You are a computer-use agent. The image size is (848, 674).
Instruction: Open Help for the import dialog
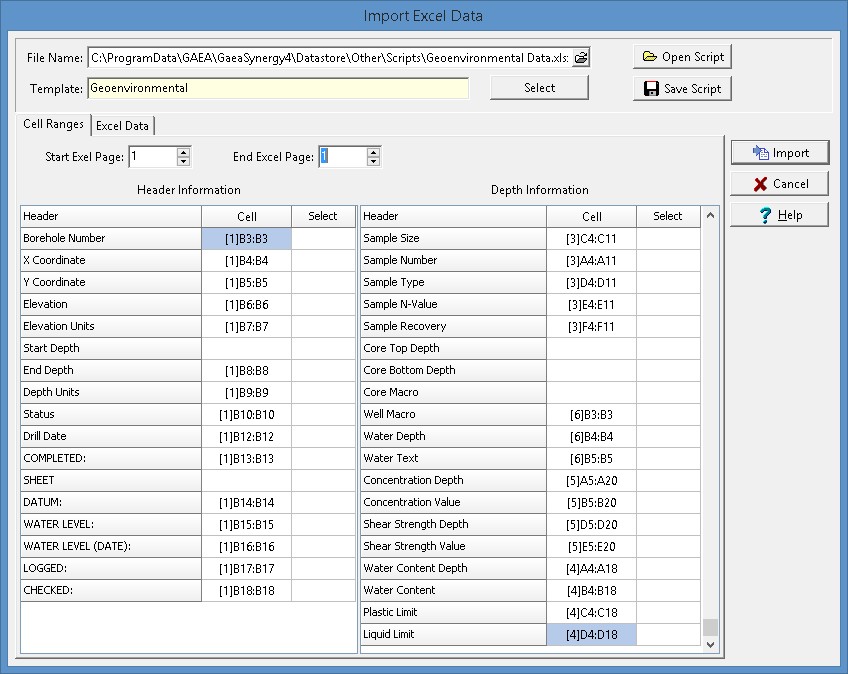pyautogui.click(x=780, y=215)
